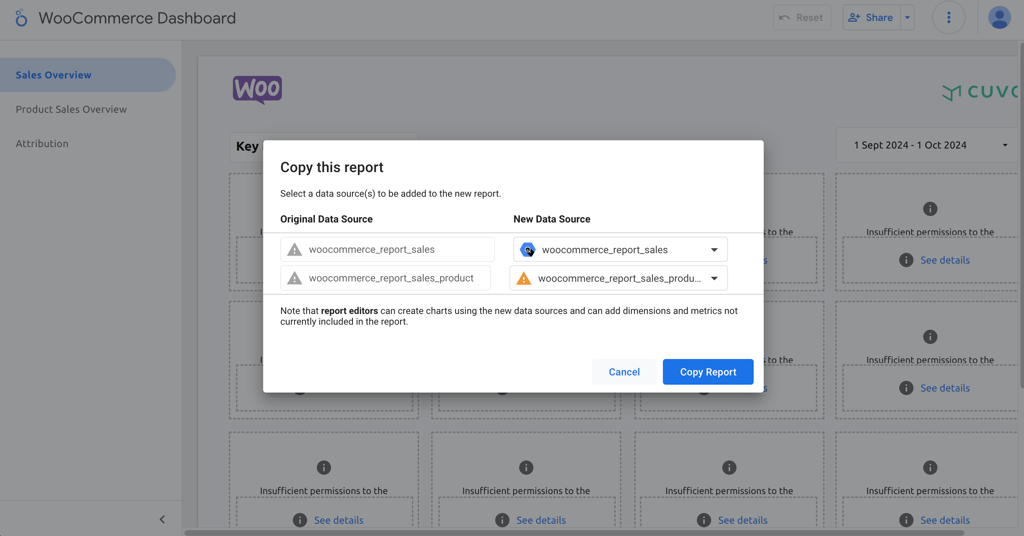Click info icon atop bottom second chart
This screenshot has height=536, width=1024.
(x=526, y=467)
